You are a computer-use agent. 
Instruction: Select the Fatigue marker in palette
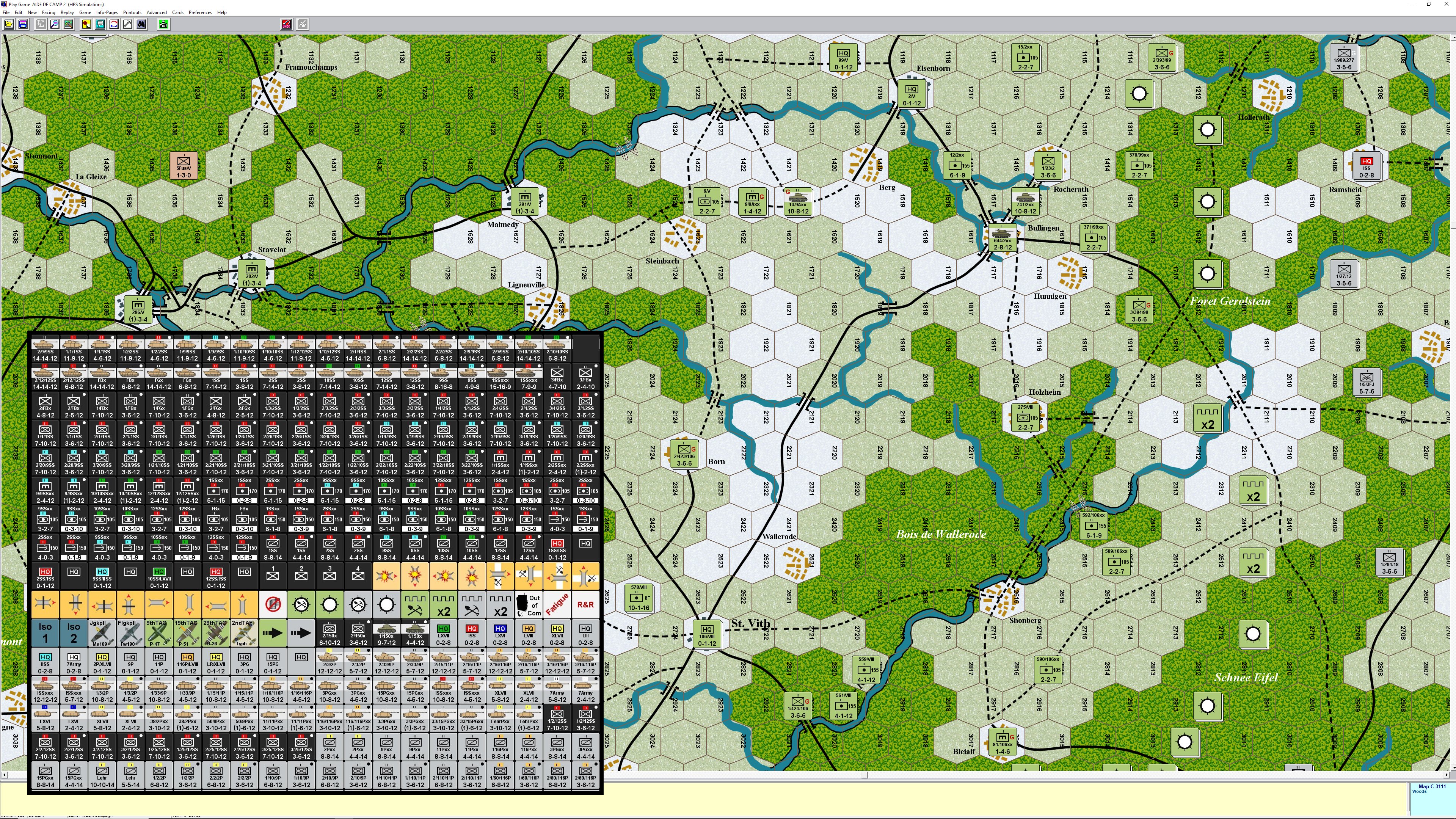[x=557, y=605]
